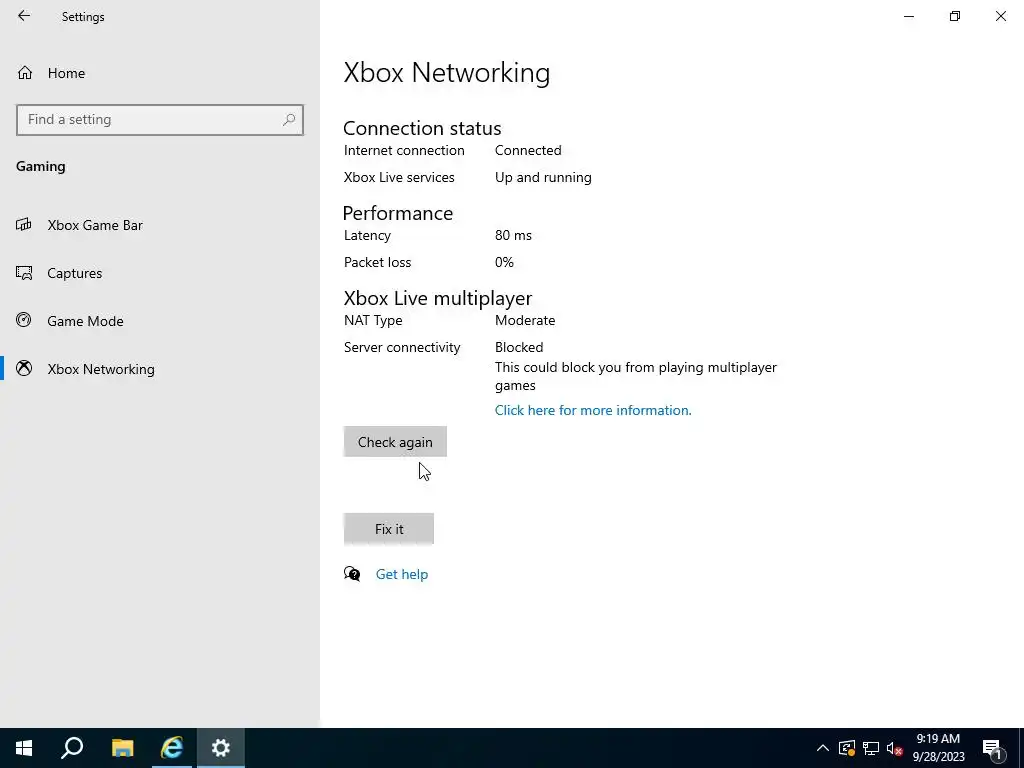Click the 80 ms latency value

click(x=513, y=235)
